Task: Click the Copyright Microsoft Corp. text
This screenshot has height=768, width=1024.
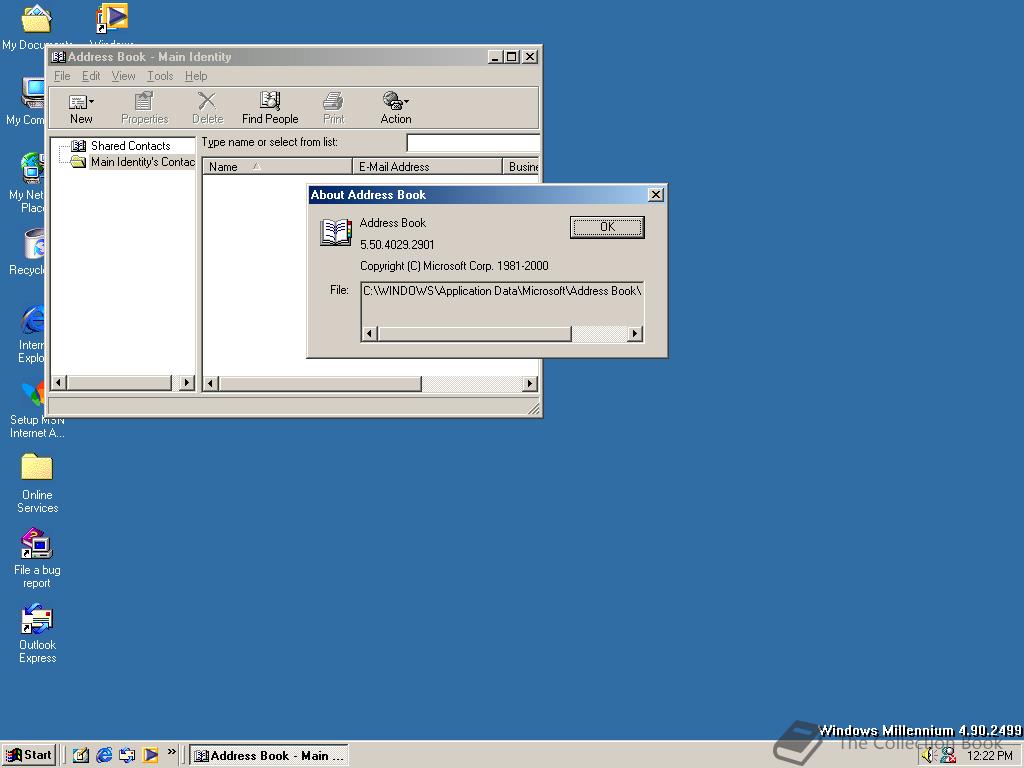Action: [x=454, y=266]
